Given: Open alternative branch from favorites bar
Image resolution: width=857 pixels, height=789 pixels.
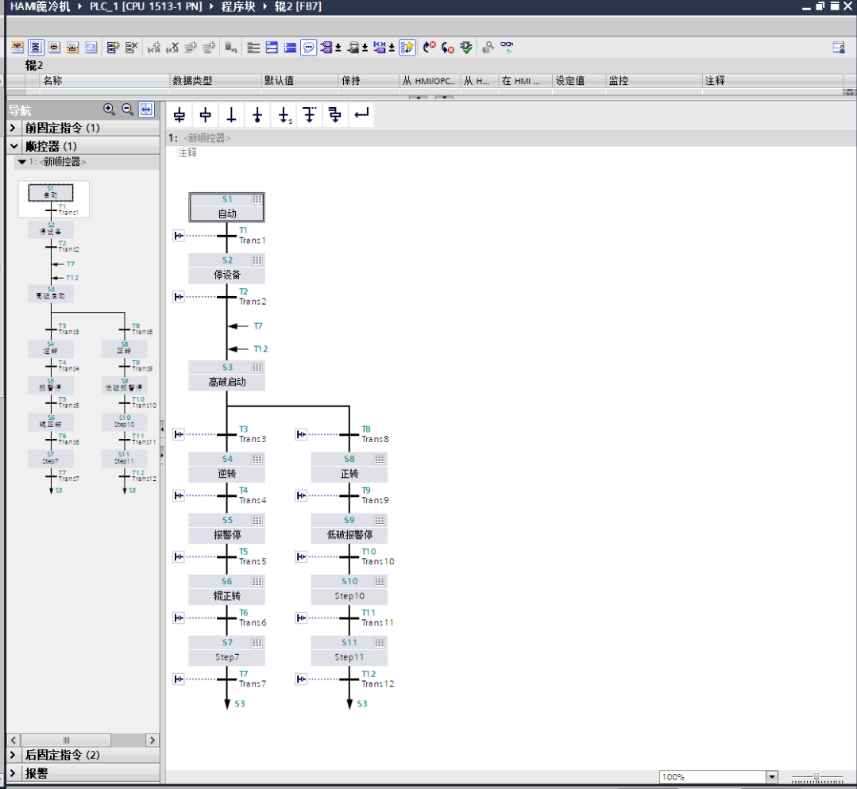Looking at the screenshot, I should point(309,115).
